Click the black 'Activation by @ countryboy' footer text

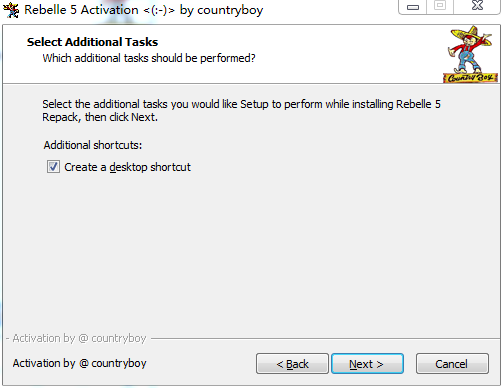click(79, 363)
